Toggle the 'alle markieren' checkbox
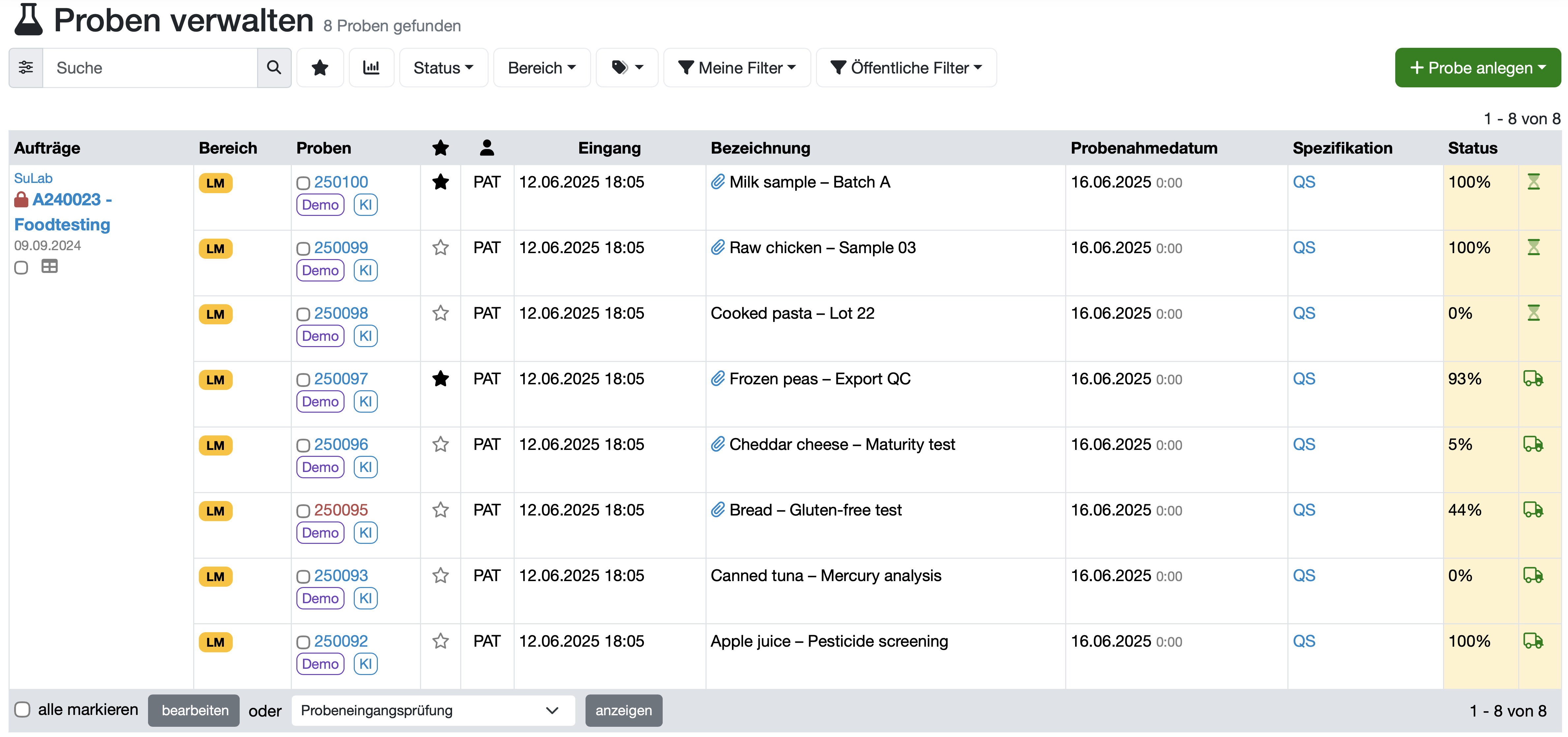Viewport: 1568px width, 737px height. tap(22, 710)
